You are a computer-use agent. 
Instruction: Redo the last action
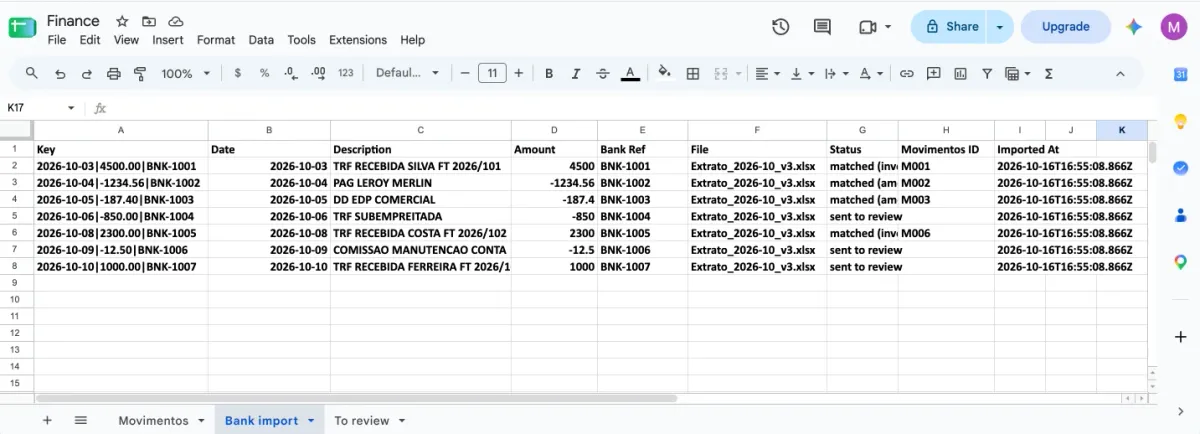pyautogui.click(x=87, y=73)
